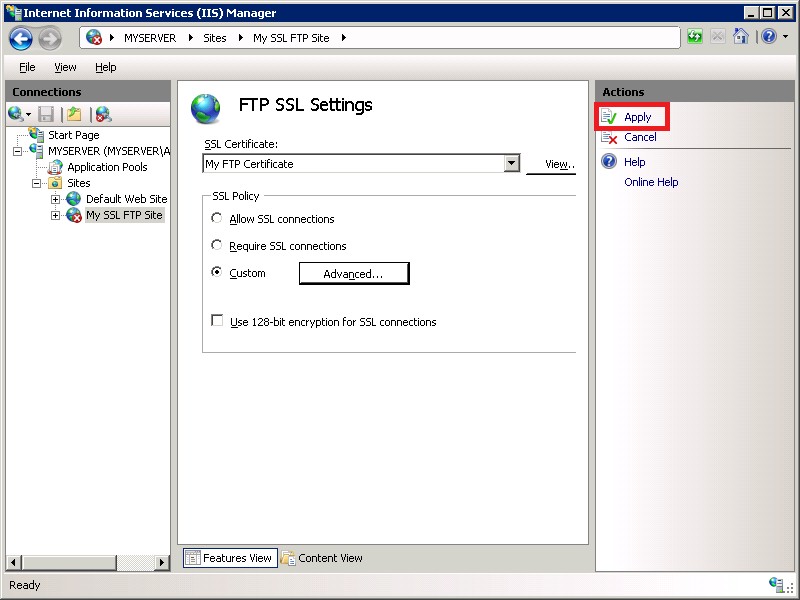The width and height of the screenshot is (800, 600).
Task: Click the Save connections disk icon
Action: [46, 114]
